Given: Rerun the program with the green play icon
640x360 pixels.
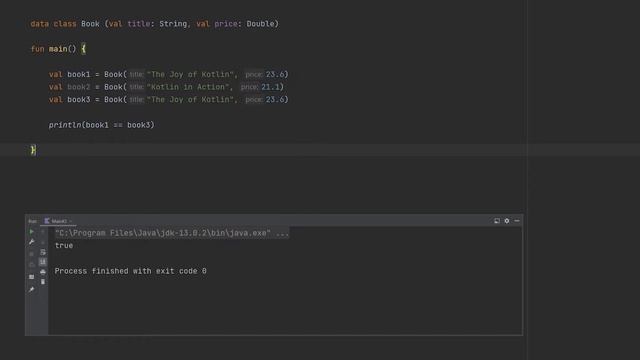Looking at the screenshot, I should (x=31, y=231).
